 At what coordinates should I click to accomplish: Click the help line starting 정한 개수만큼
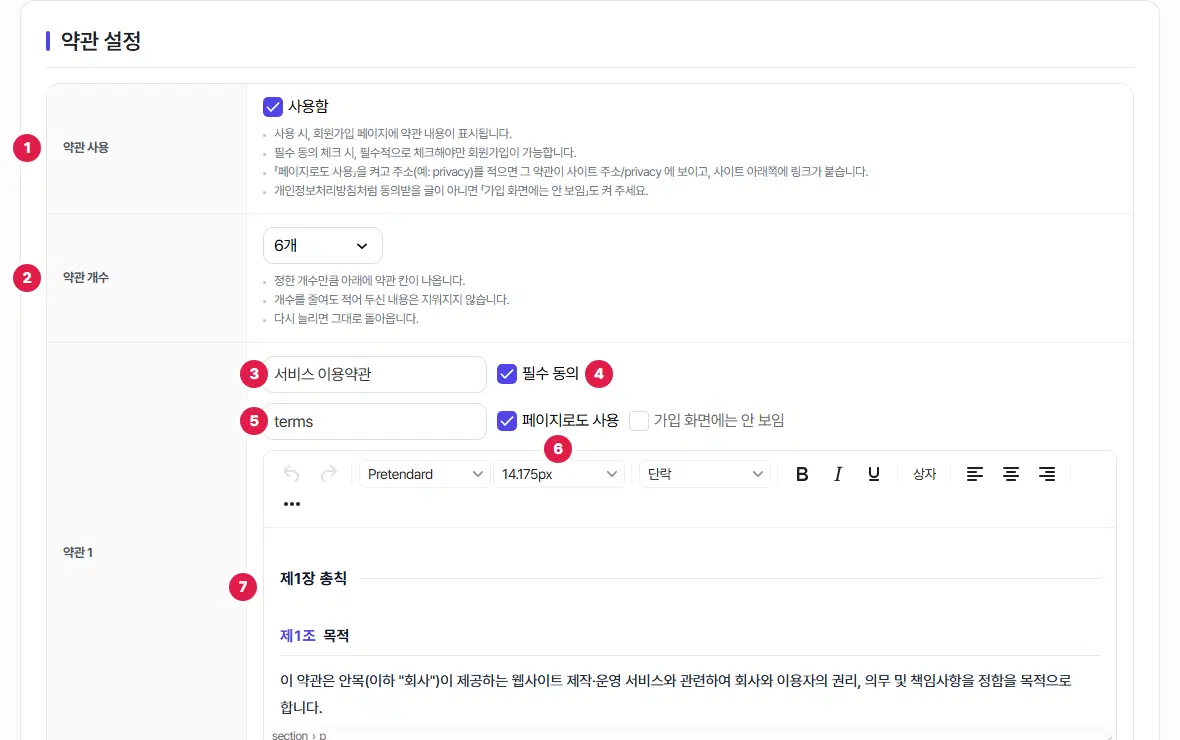coord(370,281)
